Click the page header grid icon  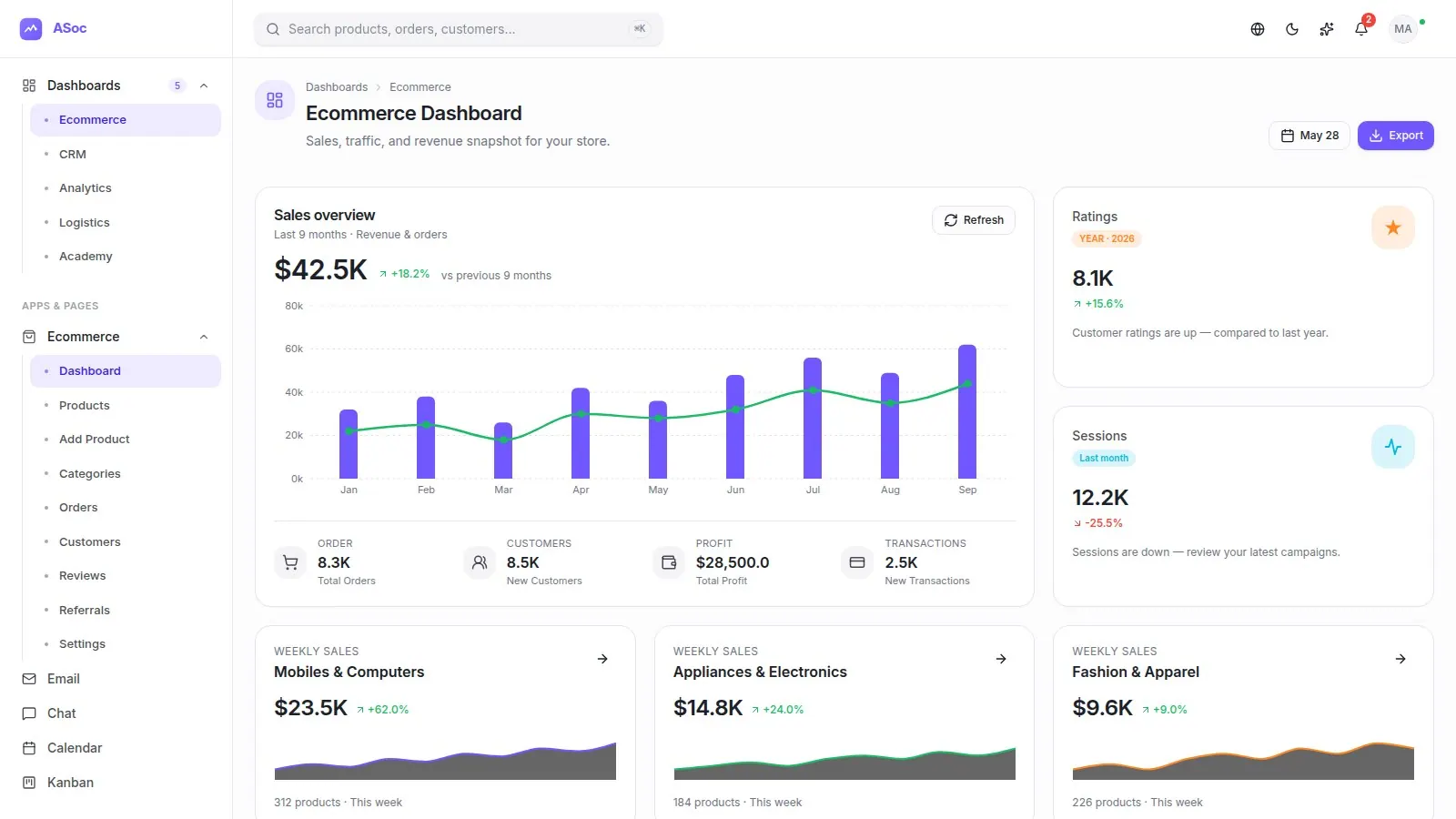pyautogui.click(x=275, y=100)
